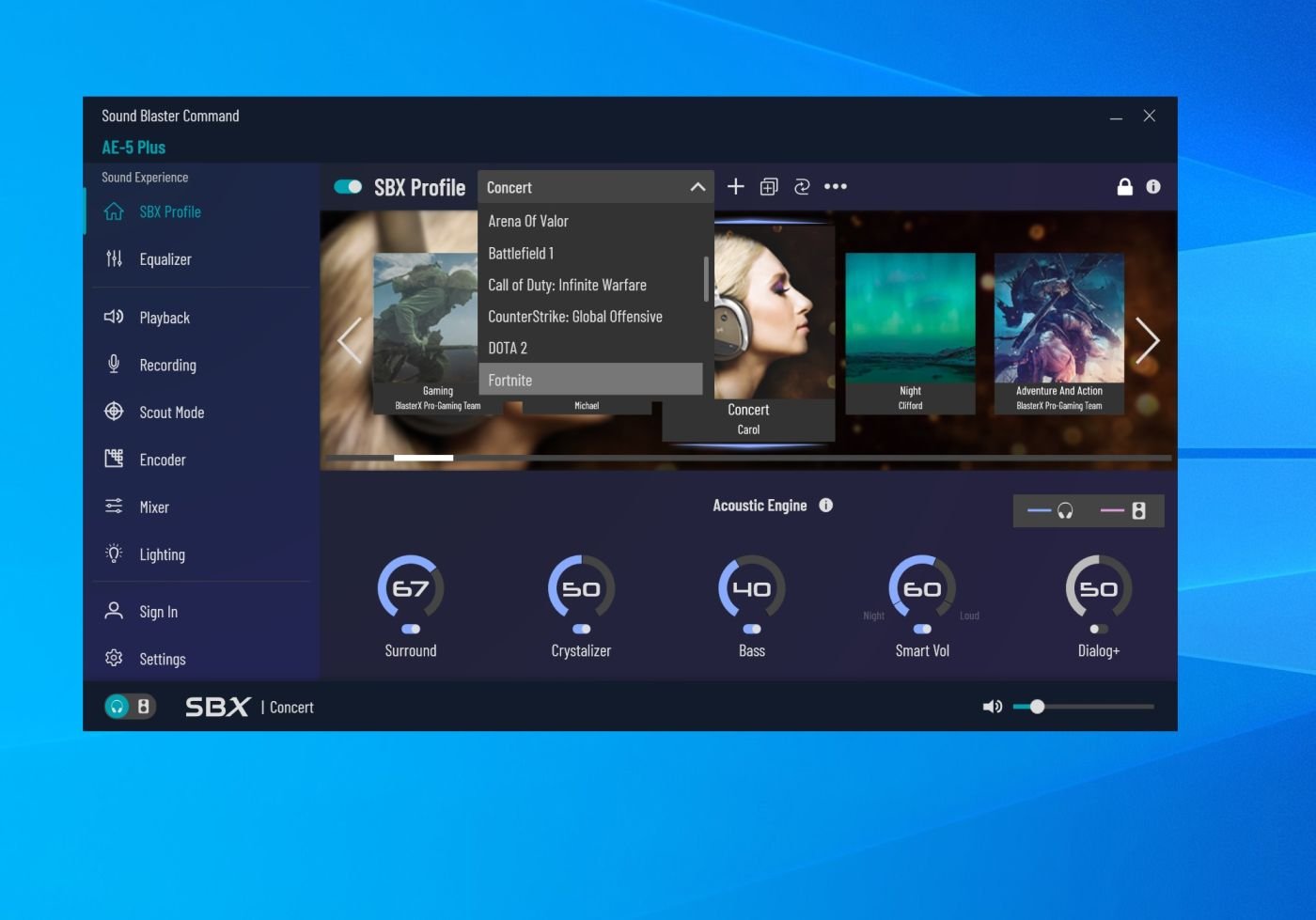Click the Sign In person icon
Viewport: 1316px width, 920px height.
(114, 611)
